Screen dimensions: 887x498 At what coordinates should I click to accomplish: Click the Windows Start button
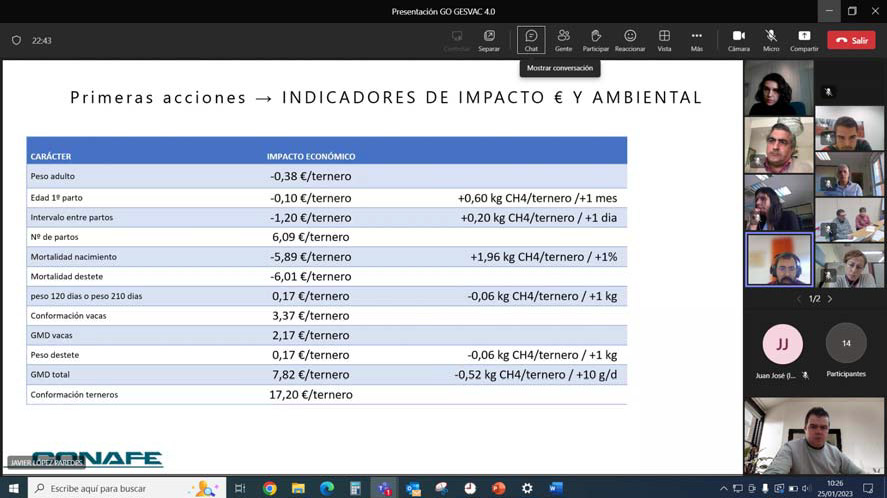pos(14,488)
